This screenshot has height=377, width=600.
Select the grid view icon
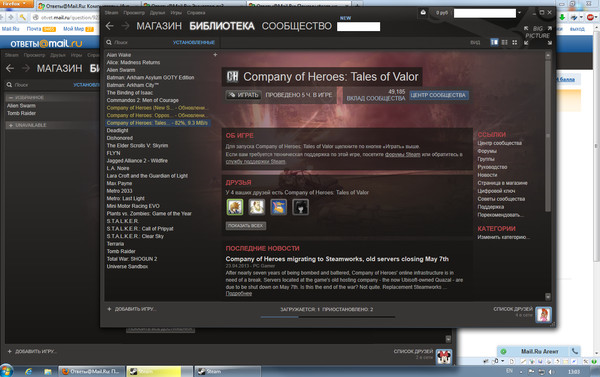[515, 42]
